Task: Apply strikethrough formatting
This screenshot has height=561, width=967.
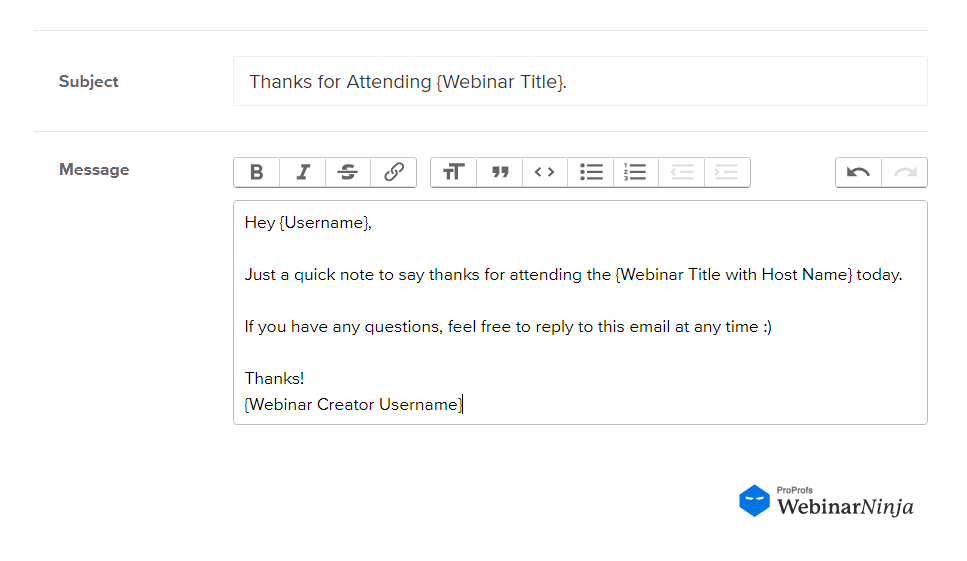Action: point(348,172)
